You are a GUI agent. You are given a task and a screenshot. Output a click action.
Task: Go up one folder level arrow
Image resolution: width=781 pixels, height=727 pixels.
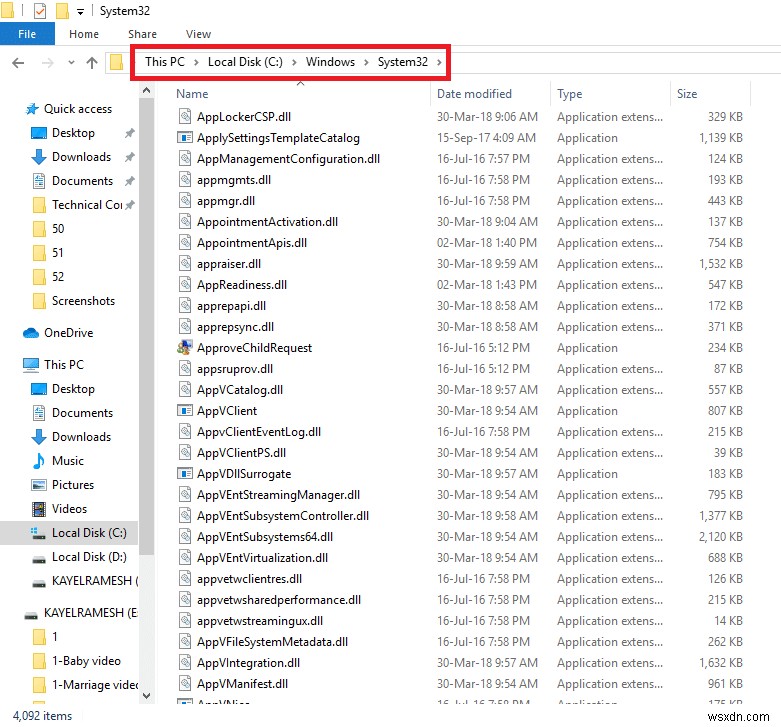[x=92, y=63]
